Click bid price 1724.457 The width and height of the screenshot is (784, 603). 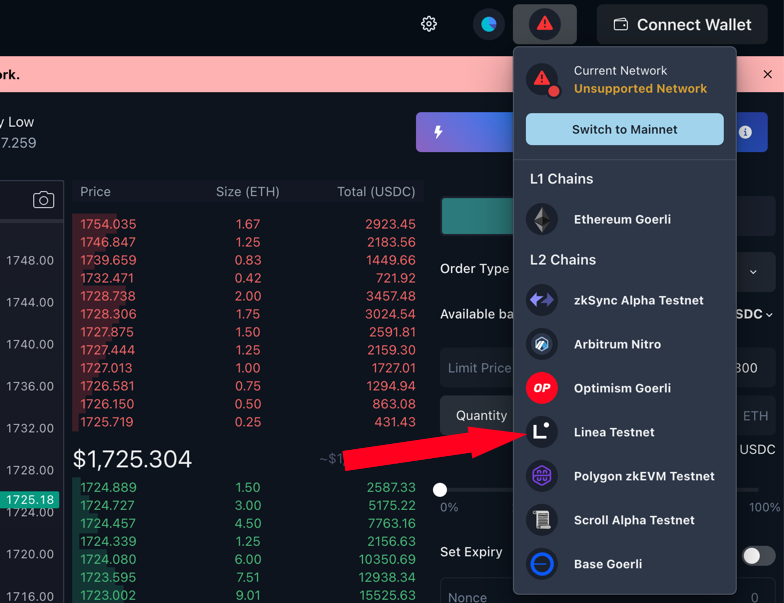click(108, 524)
